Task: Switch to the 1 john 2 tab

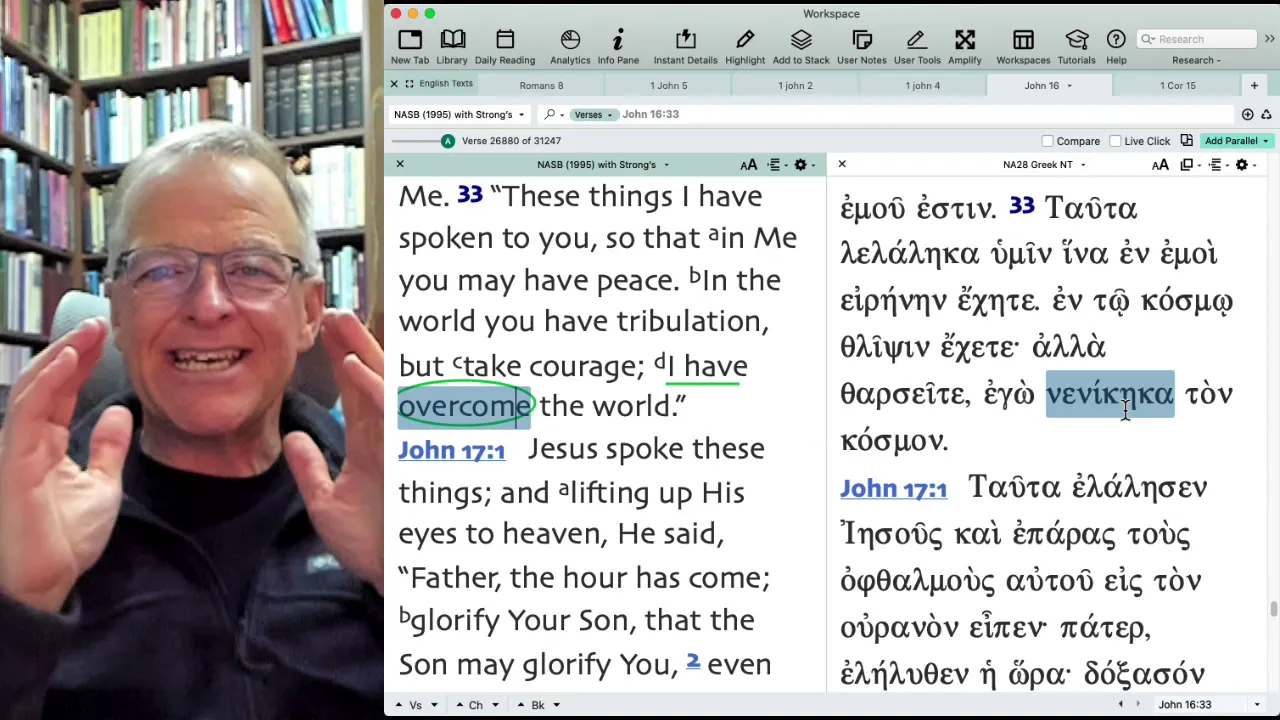Action: coord(795,86)
